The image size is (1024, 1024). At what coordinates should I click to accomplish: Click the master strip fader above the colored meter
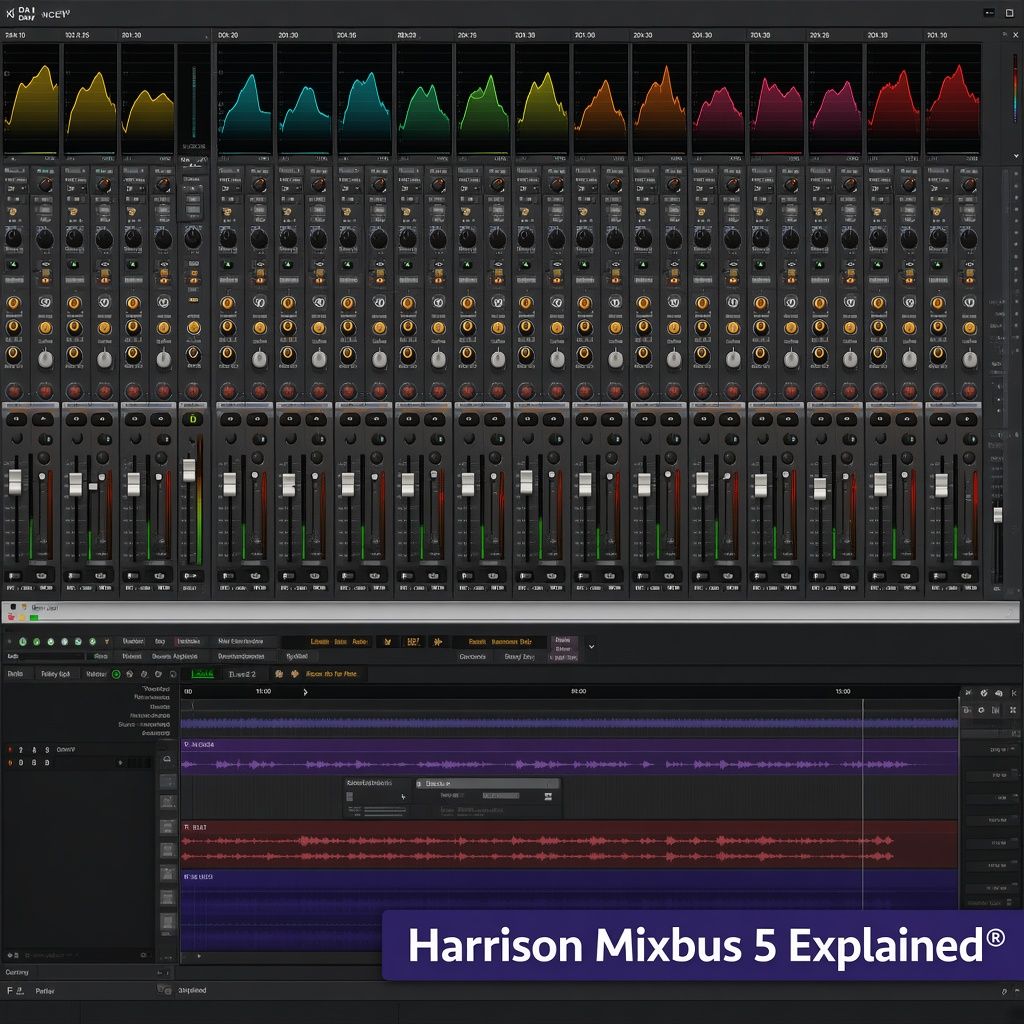[189, 470]
